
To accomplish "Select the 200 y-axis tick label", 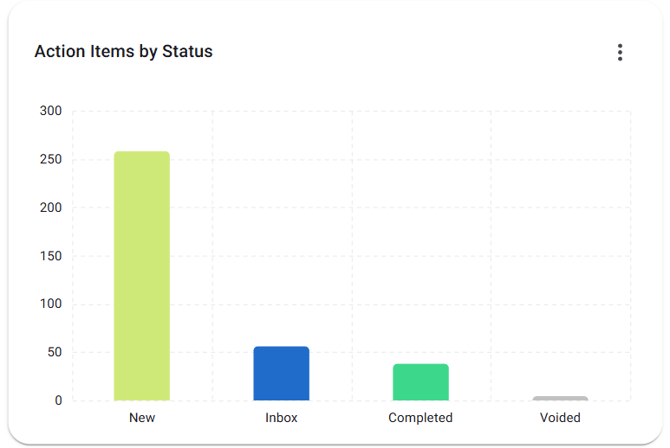I will click(51, 208).
